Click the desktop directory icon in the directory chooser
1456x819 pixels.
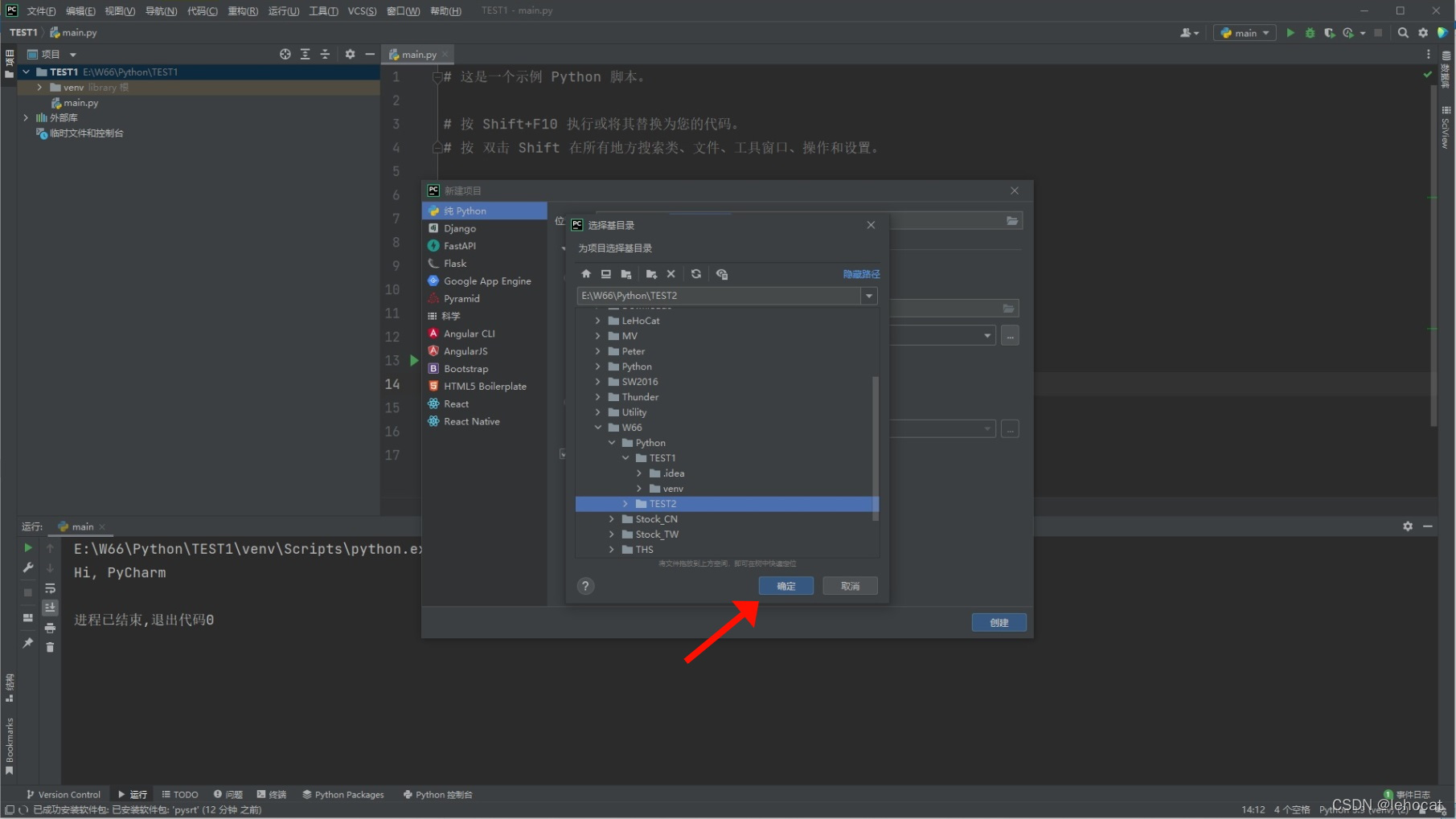[x=606, y=274]
